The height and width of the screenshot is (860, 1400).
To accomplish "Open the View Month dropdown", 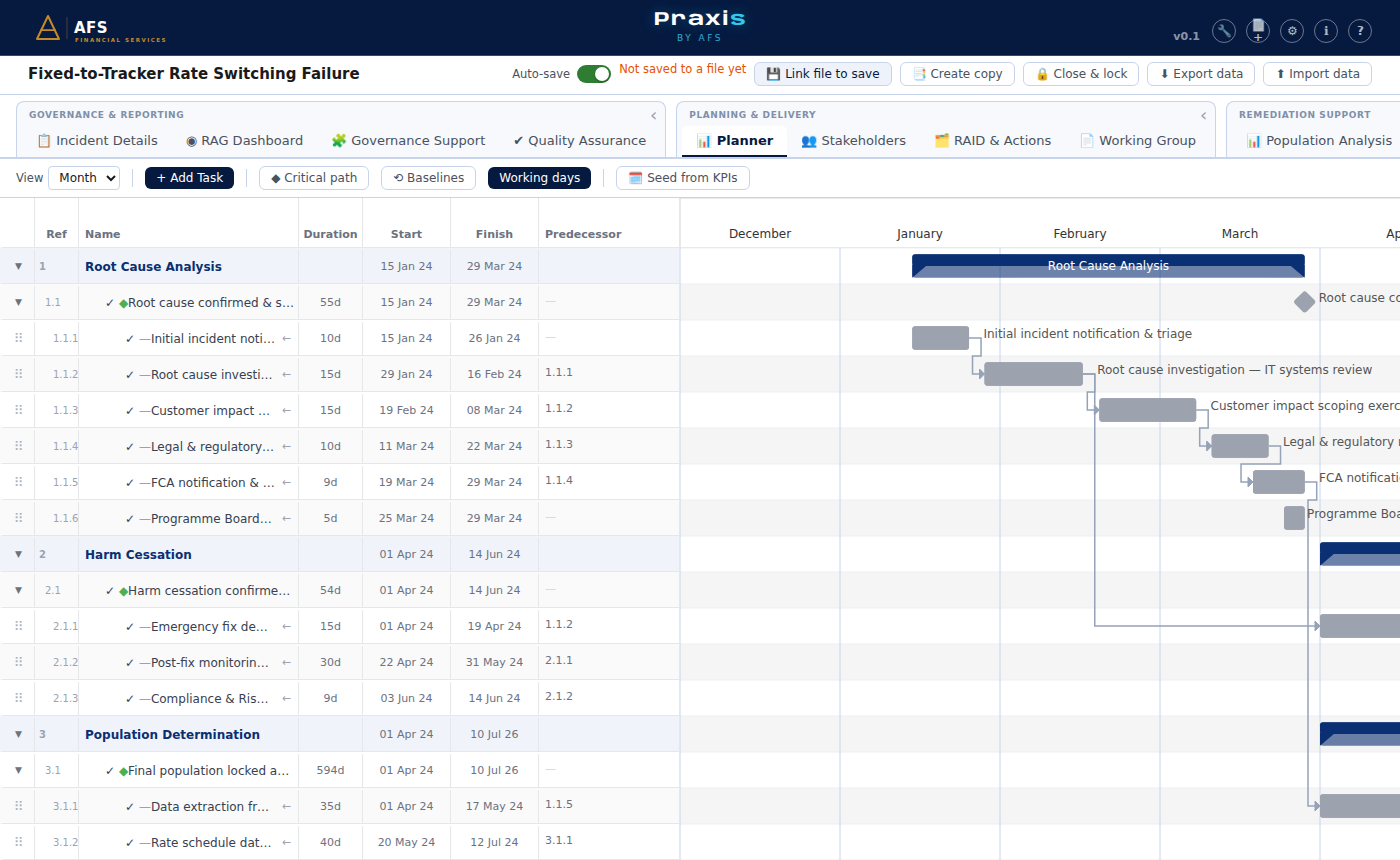I will 84,178.
